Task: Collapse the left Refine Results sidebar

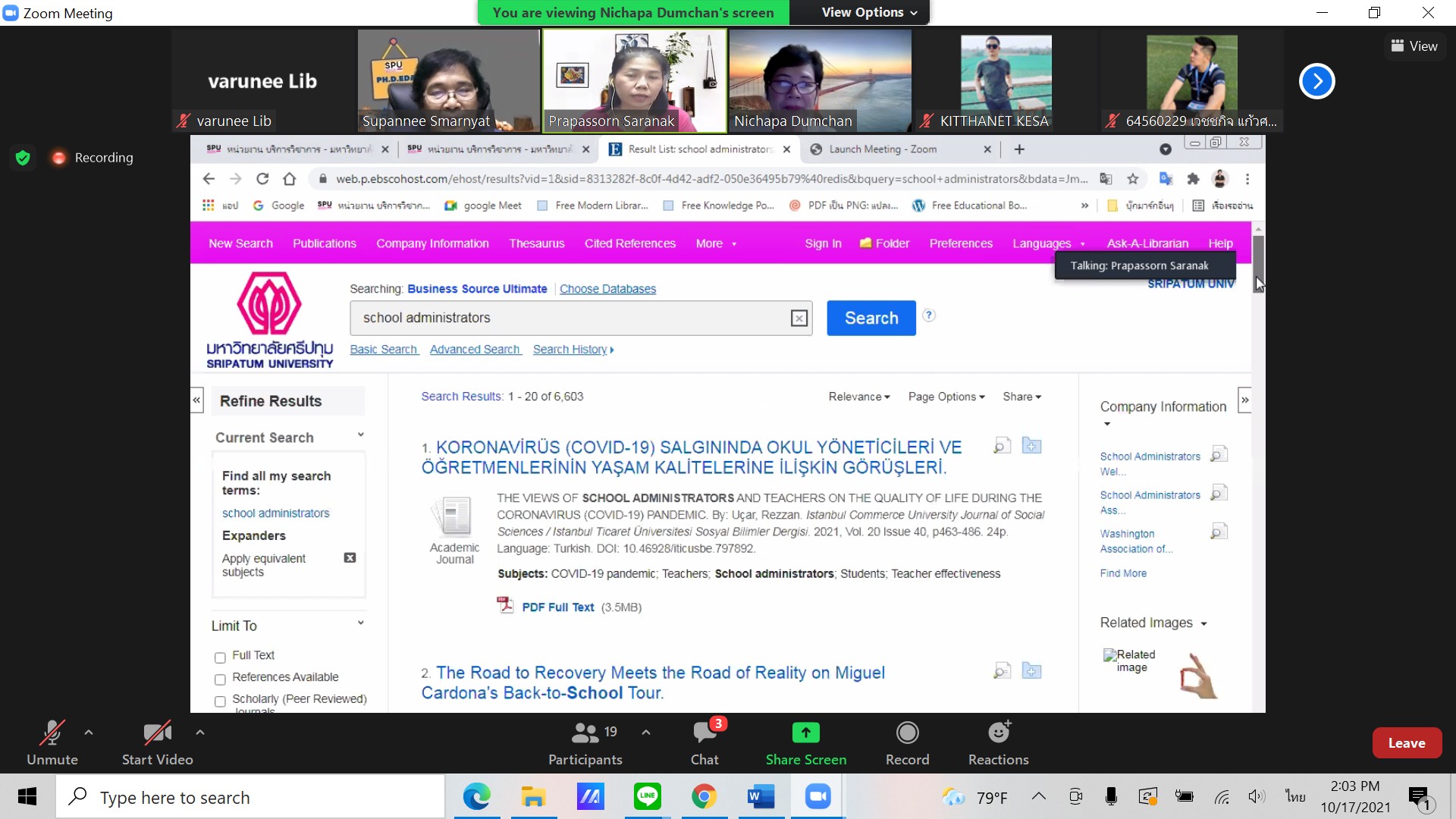Action: [x=196, y=400]
